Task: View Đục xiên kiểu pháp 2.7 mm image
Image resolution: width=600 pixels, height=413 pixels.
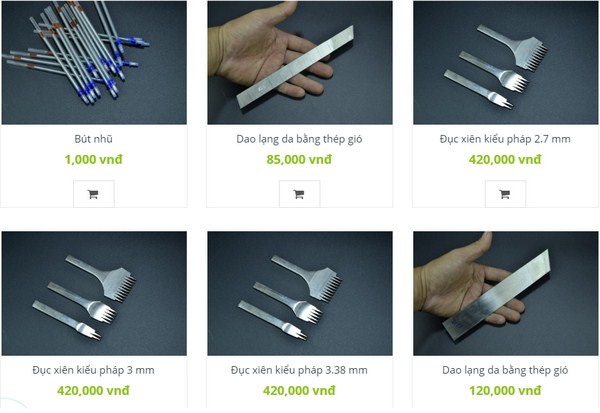Action: (x=506, y=62)
